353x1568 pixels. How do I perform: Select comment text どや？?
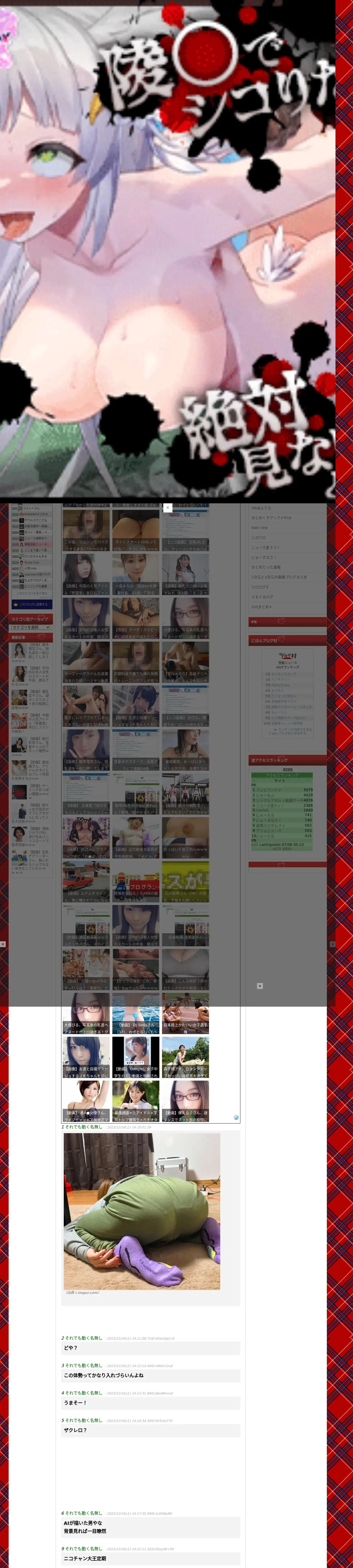71,1348
